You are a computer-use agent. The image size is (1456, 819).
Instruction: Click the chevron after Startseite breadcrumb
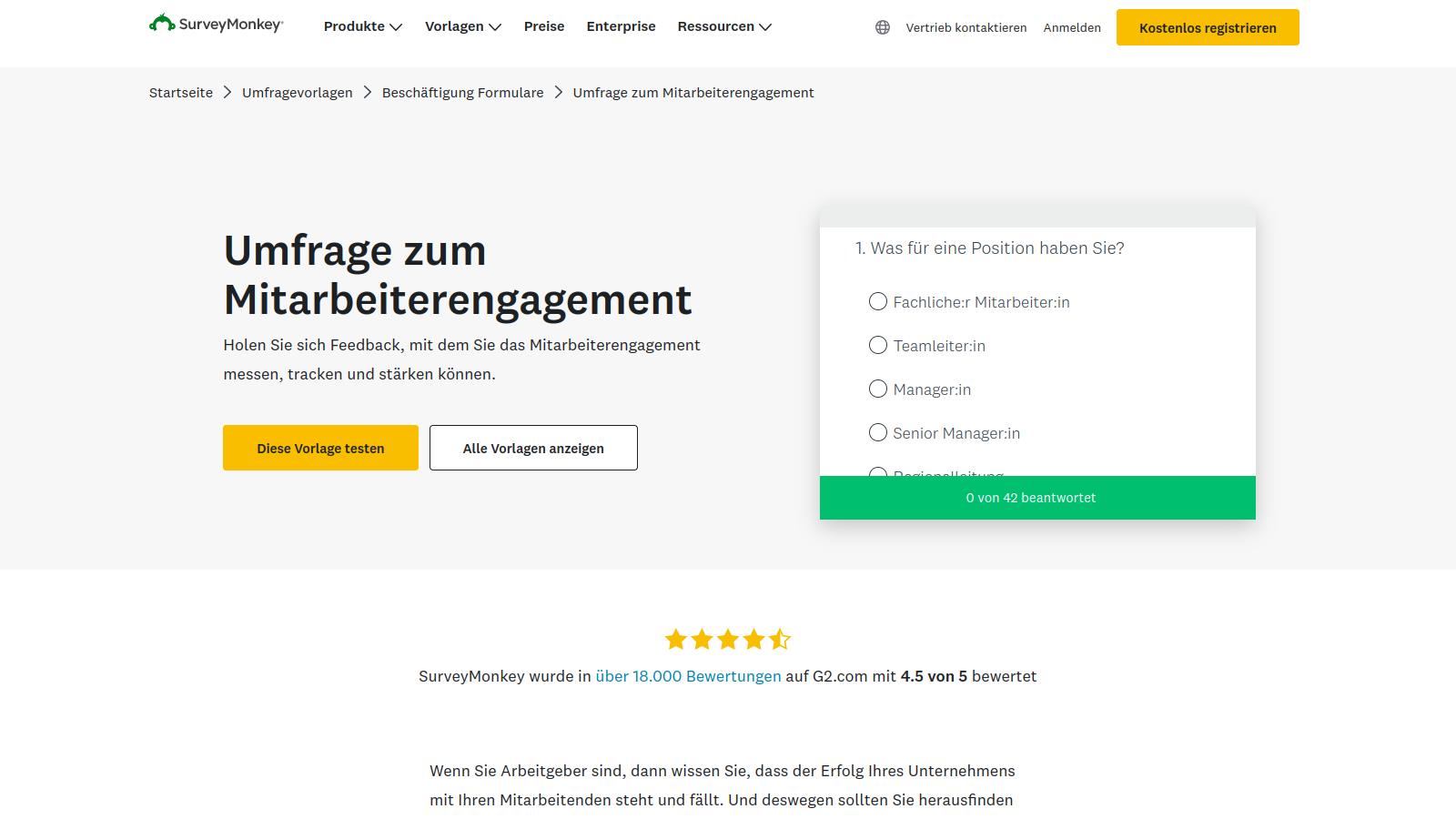coord(227,93)
